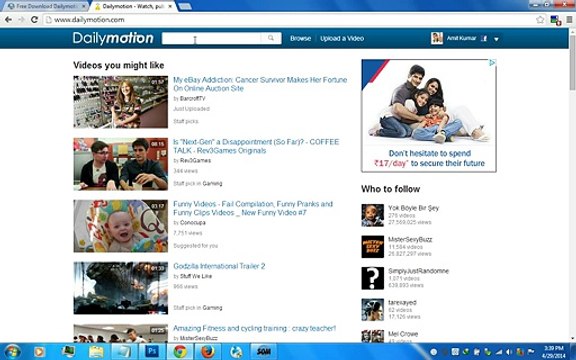Open SimplyJustRandomne question mark avatar
576x360 pixels.
coord(372,278)
